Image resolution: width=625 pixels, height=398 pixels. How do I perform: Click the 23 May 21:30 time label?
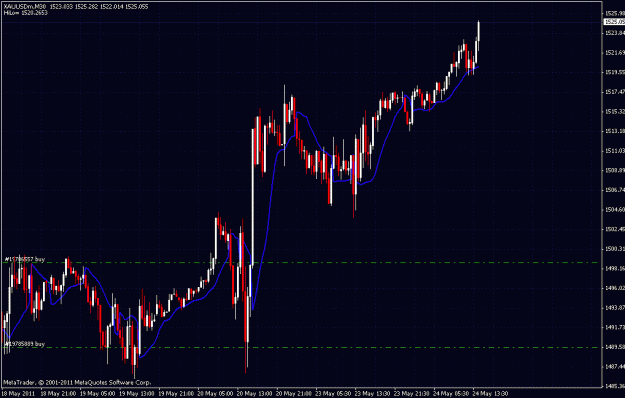411,394
